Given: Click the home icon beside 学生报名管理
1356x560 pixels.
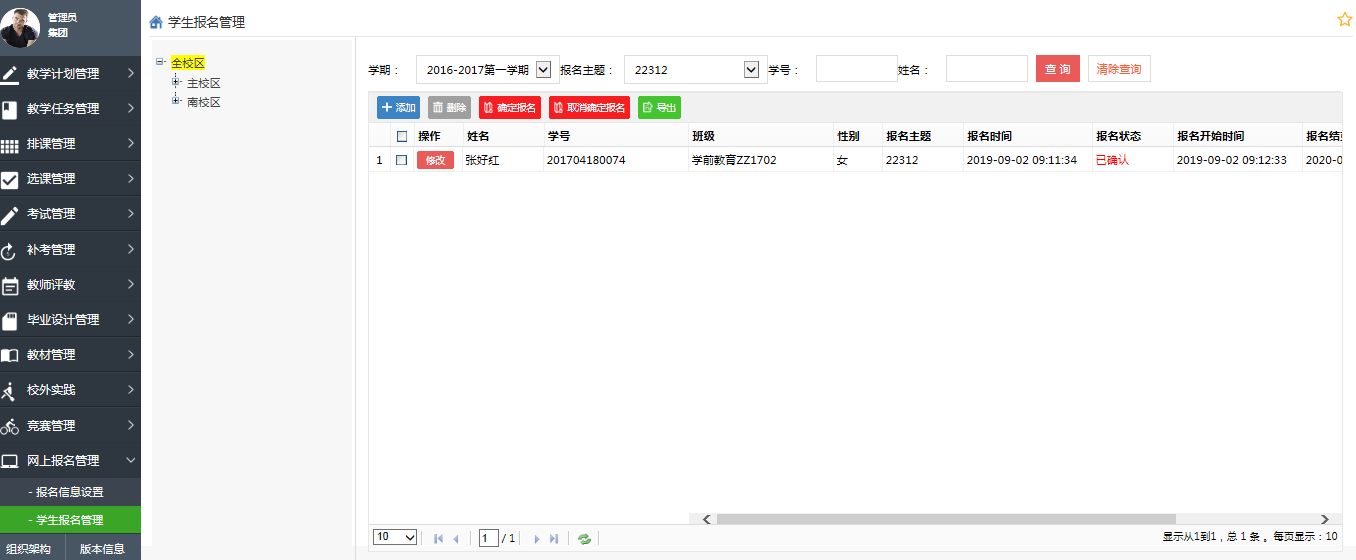Looking at the screenshot, I should click(156, 22).
